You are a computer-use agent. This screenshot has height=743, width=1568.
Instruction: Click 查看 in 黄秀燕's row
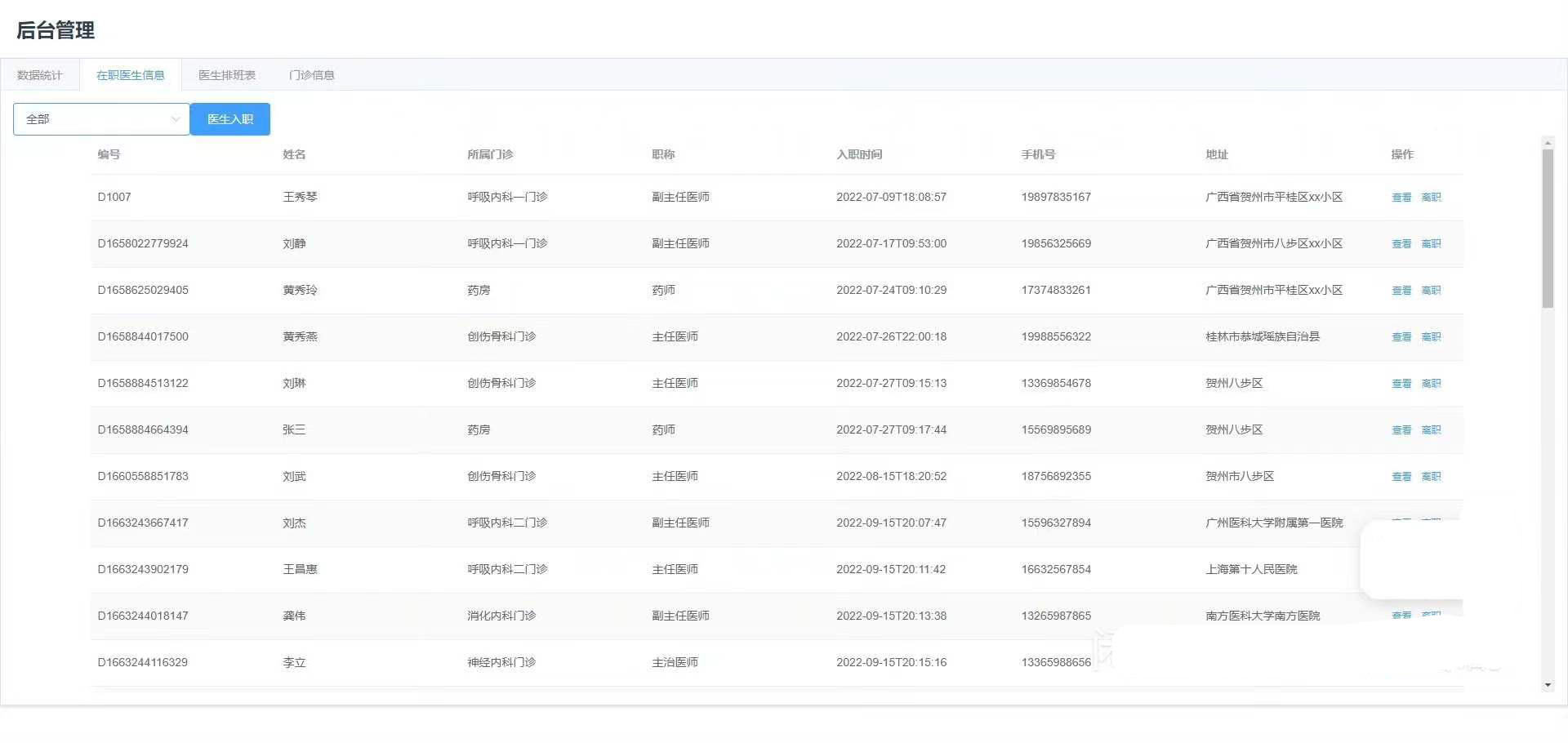click(x=1401, y=337)
